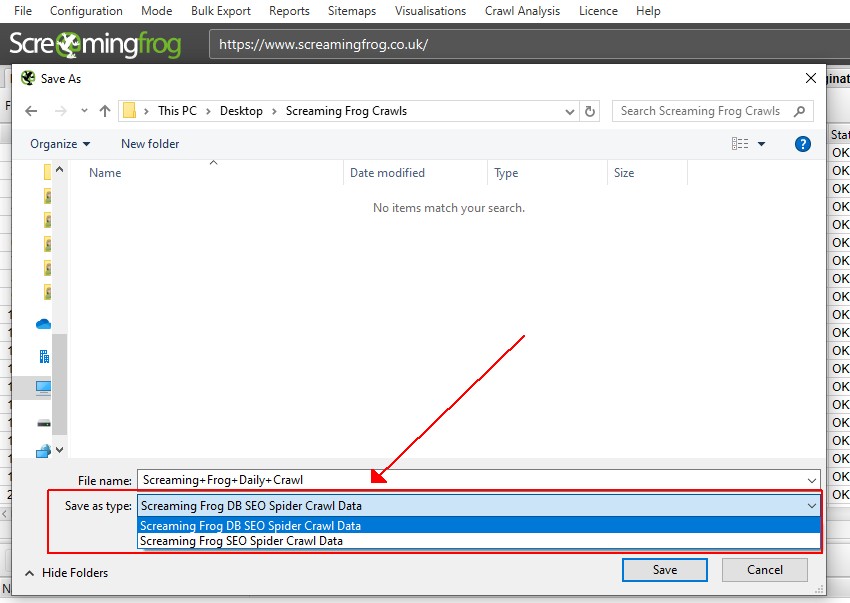
Task: Expand the address bar history dropdown
Action: pyautogui.click(x=569, y=111)
